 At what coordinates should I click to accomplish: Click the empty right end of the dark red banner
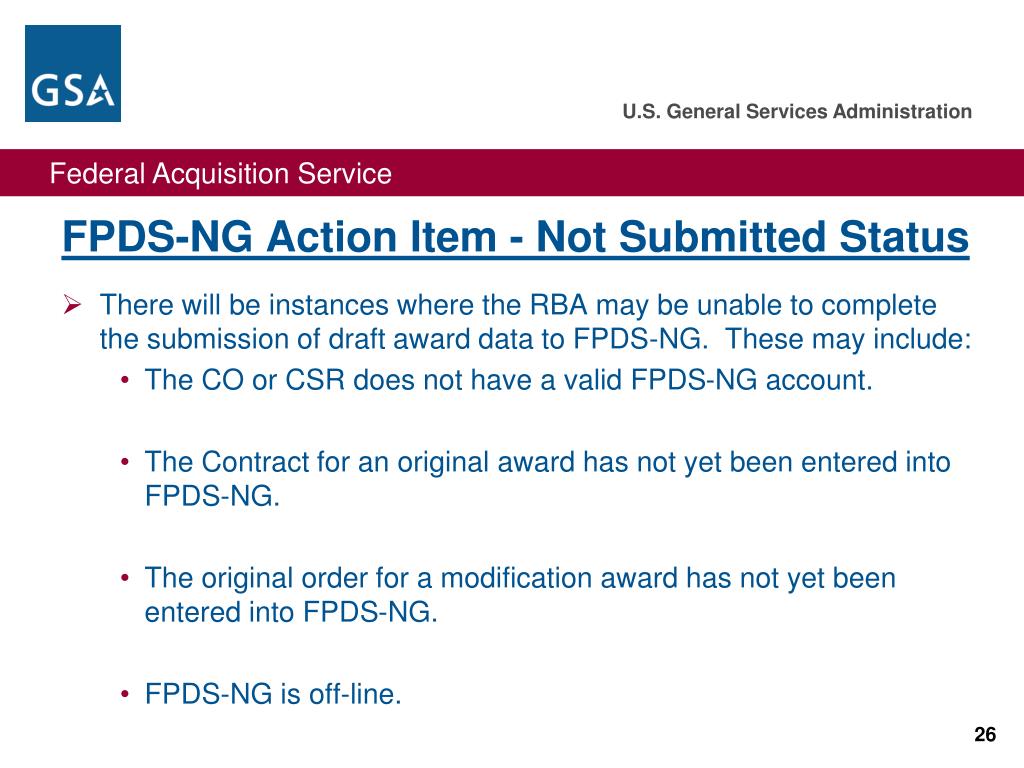click(x=850, y=173)
